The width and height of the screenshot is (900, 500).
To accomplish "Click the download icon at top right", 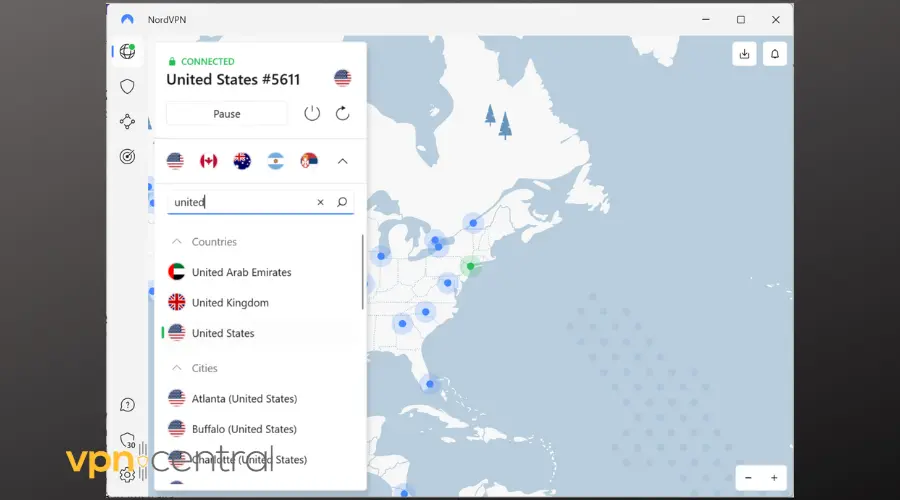I will [744, 54].
